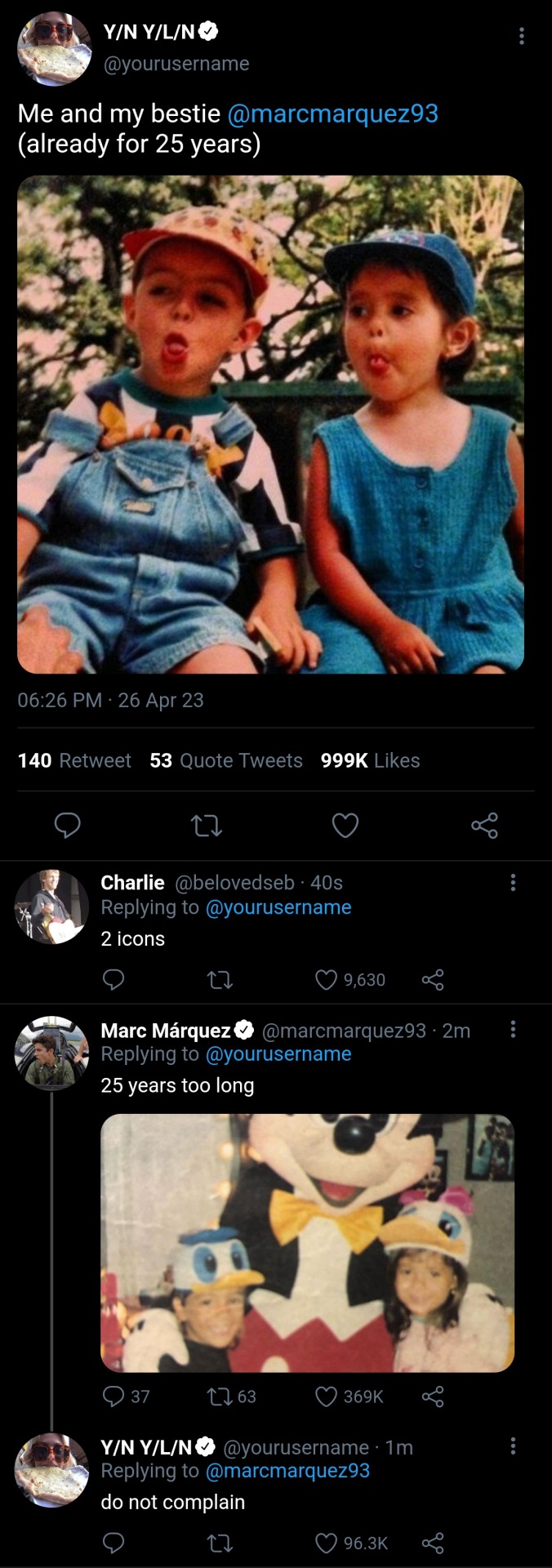The width and height of the screenshot is (552, 1568).
Task: Retweet Charlie's reply
Action: (x=220, y=979)
